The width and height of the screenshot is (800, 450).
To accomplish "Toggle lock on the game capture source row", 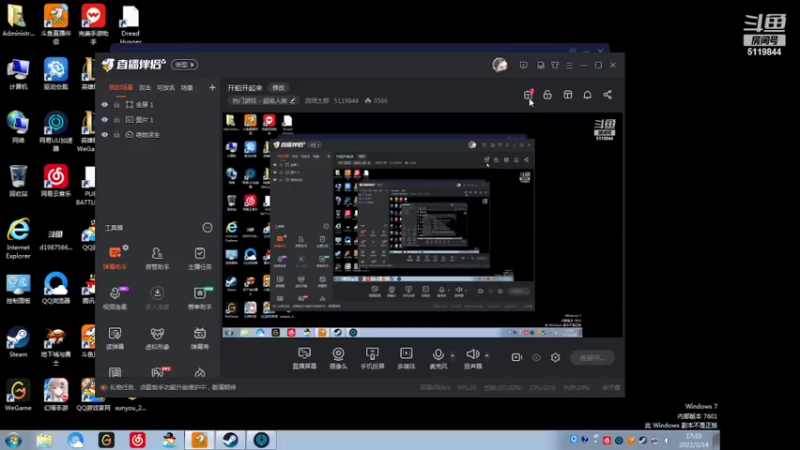I will (x=117, y=135).
